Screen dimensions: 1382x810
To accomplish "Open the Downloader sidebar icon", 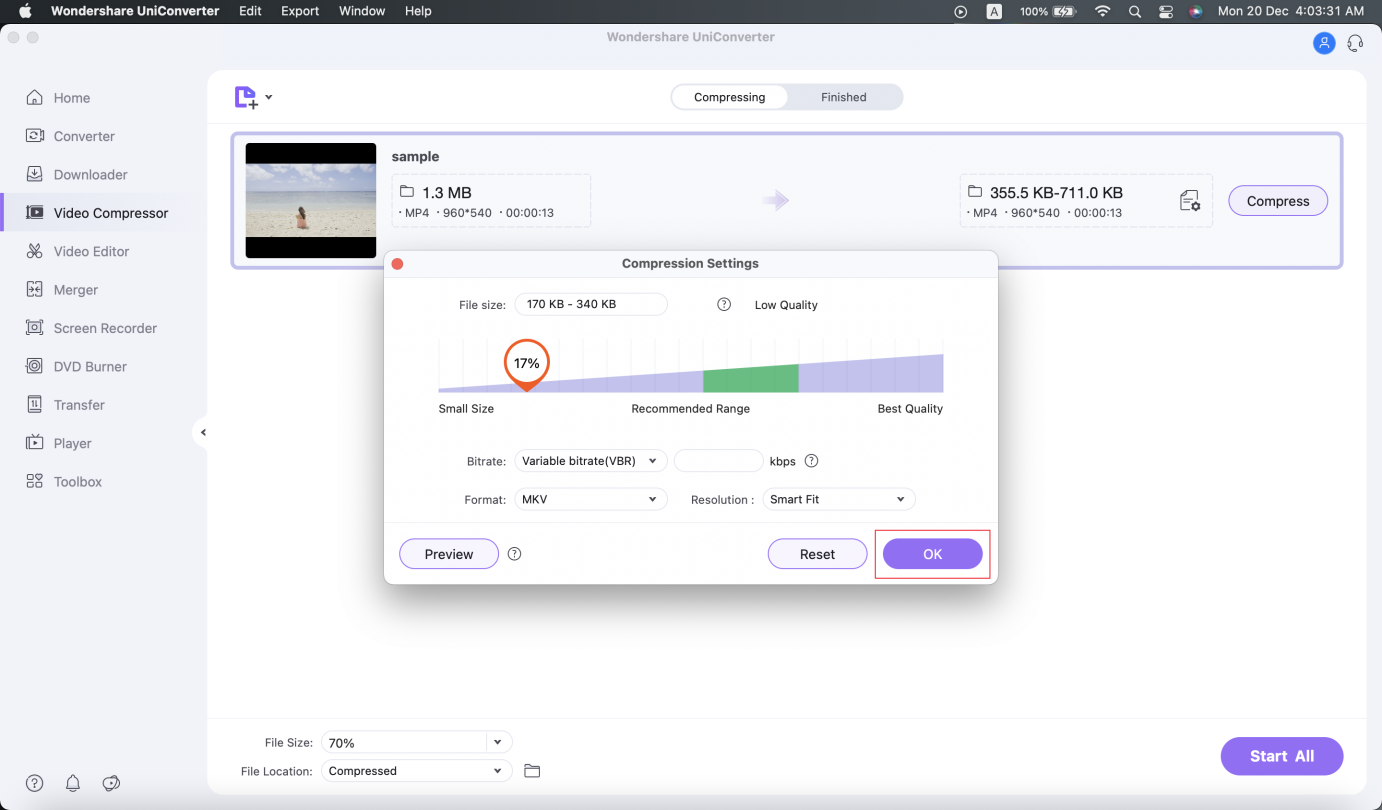I will [35, 174].
